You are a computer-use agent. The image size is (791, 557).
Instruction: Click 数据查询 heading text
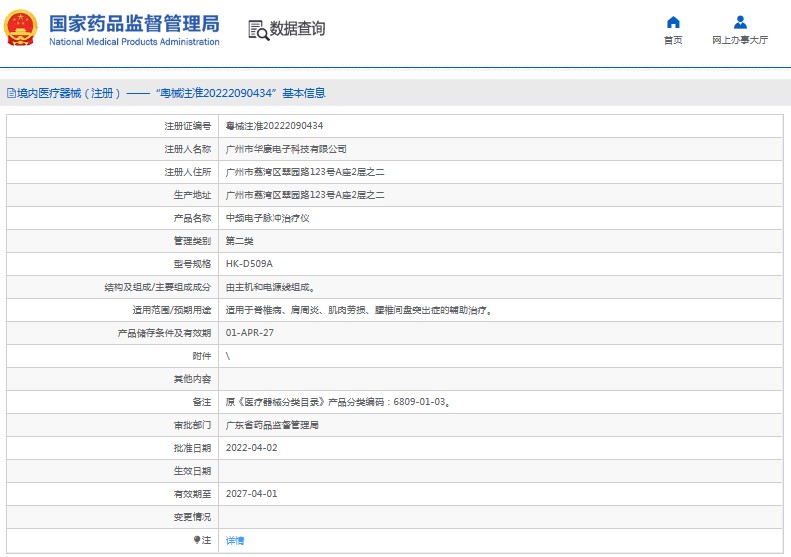tap(297, 29)
